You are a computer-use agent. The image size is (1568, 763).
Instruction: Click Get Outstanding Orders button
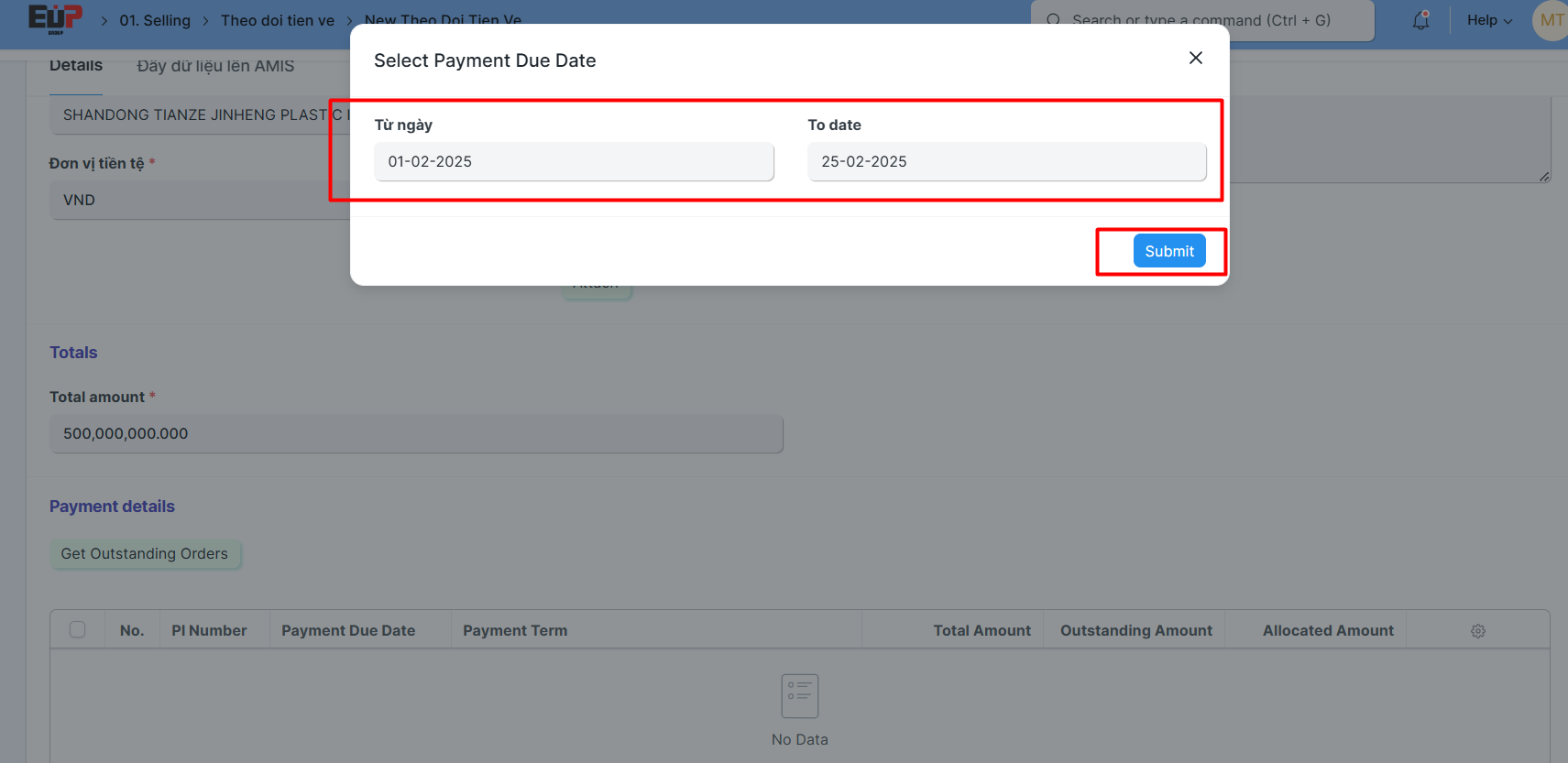[x=145, y=553]
